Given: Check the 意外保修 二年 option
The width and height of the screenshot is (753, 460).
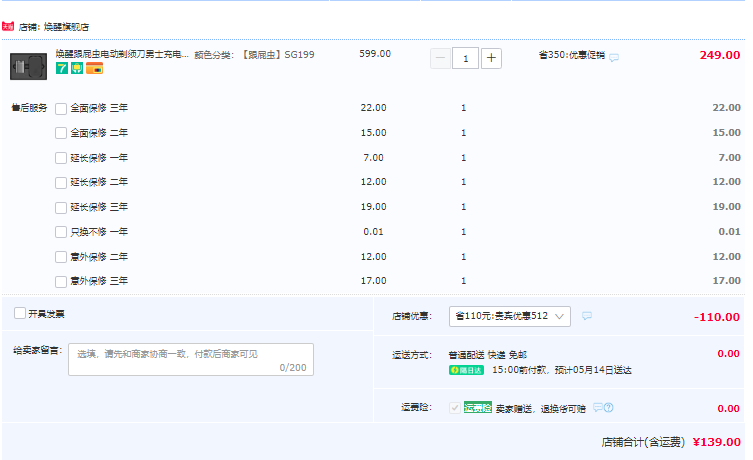Looking at the screenshot, I should [61, 257].
